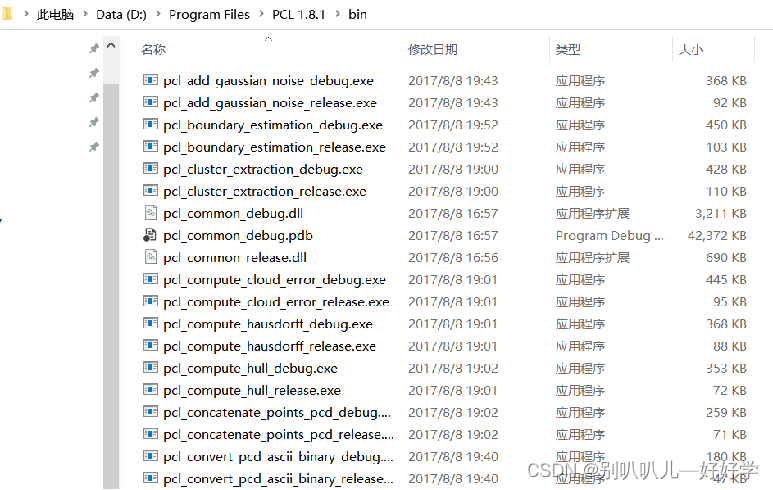773x490 pixels.
Task: Go to Data (D:) in the breadcrumb
Action: pyautogui.click(x=121, y=14)
